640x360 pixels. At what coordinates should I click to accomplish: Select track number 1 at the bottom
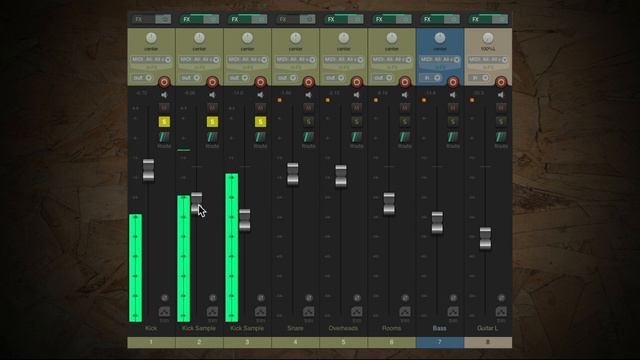click(151, 342)
